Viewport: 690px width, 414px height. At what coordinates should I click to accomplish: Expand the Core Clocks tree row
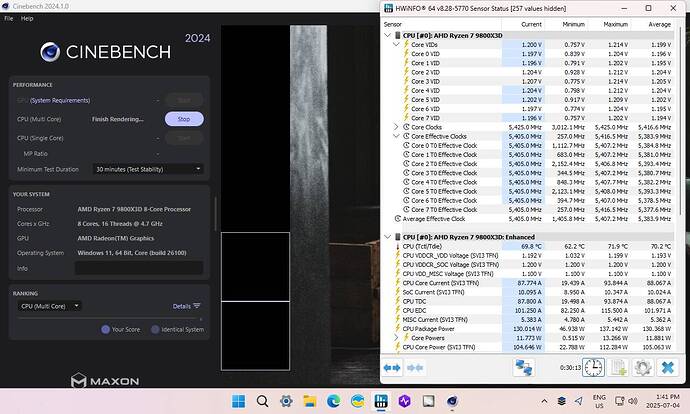tap(396, 127)
